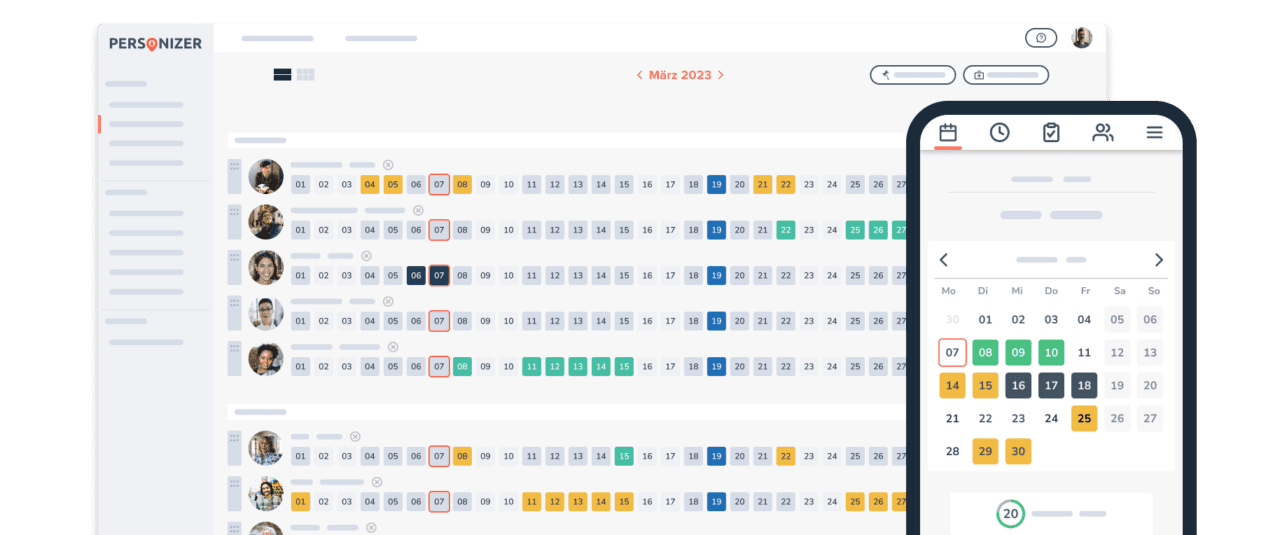Screen dimensions: 1280x535
Task: Open employee avatar in row with yellow 04
Action: click(x=266, y=177)
